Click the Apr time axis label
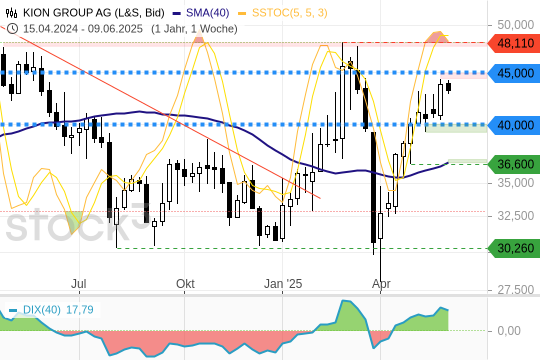Image resolution: width=540 pixels, height=360 pixels. [x=381, y=284]
